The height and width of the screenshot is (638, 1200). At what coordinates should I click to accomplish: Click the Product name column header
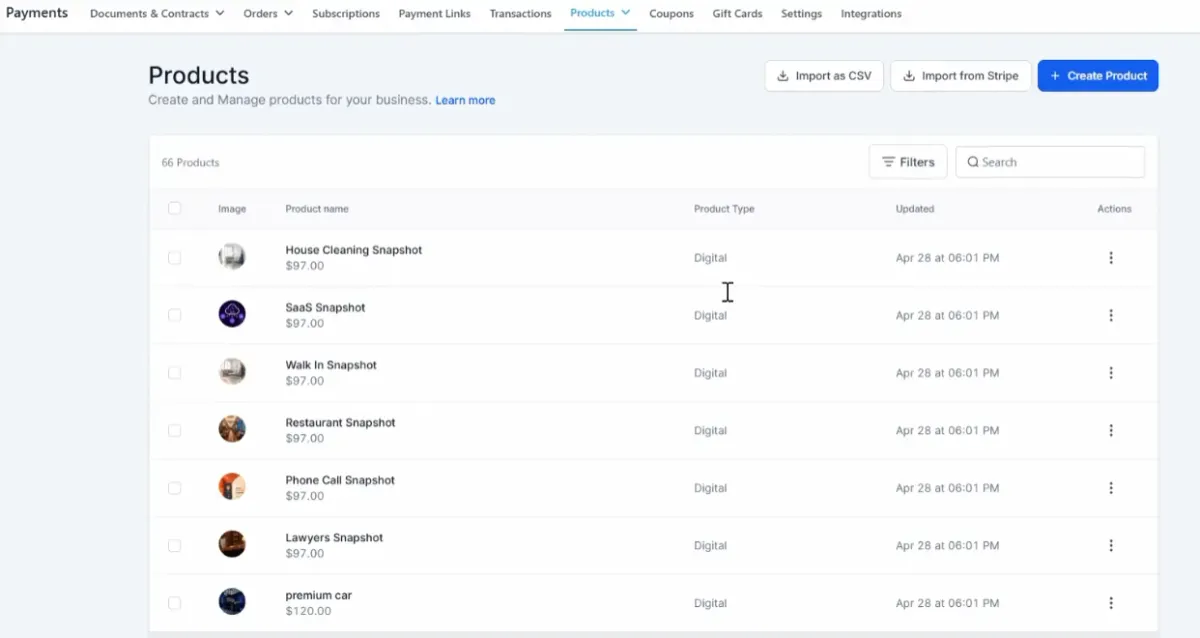click(317, 209)
